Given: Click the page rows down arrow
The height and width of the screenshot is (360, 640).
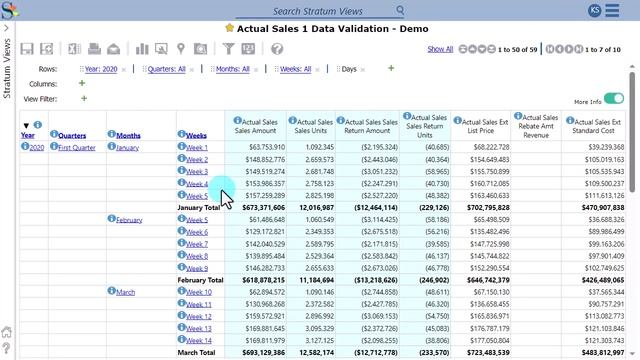Looking at the screenshot, I should pos(482,49).
